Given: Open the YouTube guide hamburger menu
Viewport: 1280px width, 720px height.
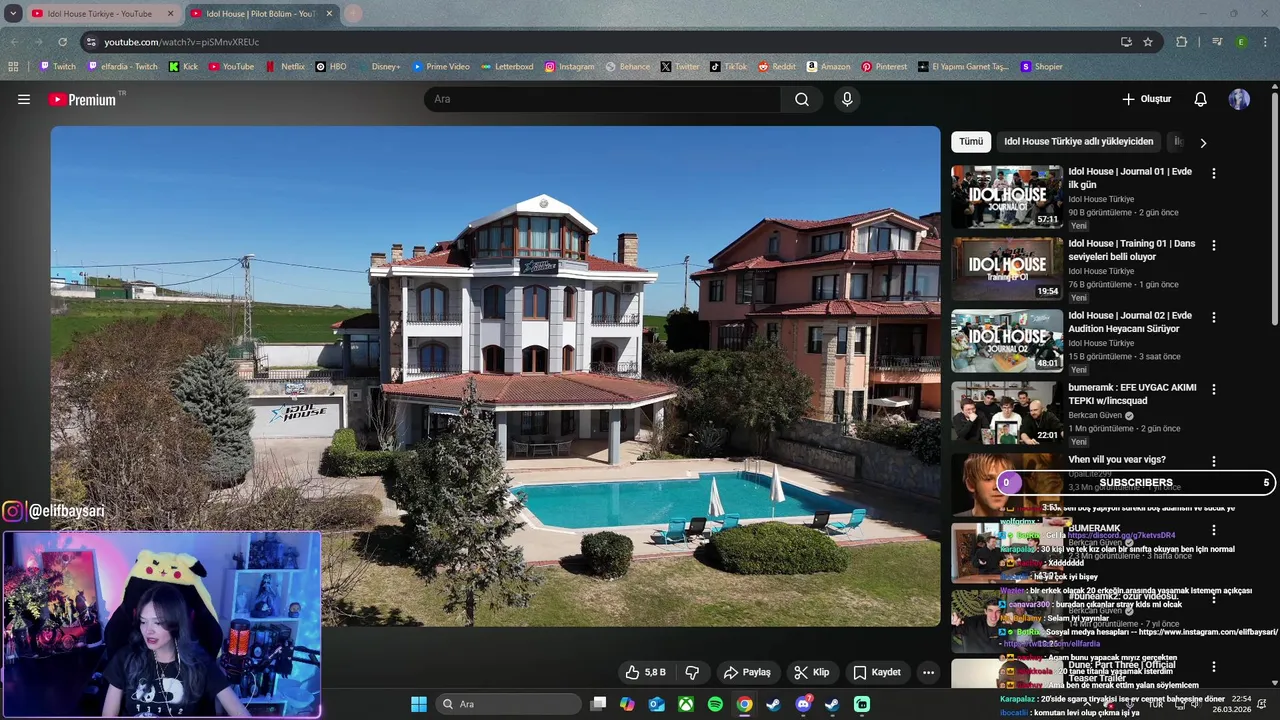Looking at the screenshot, I should click(24, 99).
